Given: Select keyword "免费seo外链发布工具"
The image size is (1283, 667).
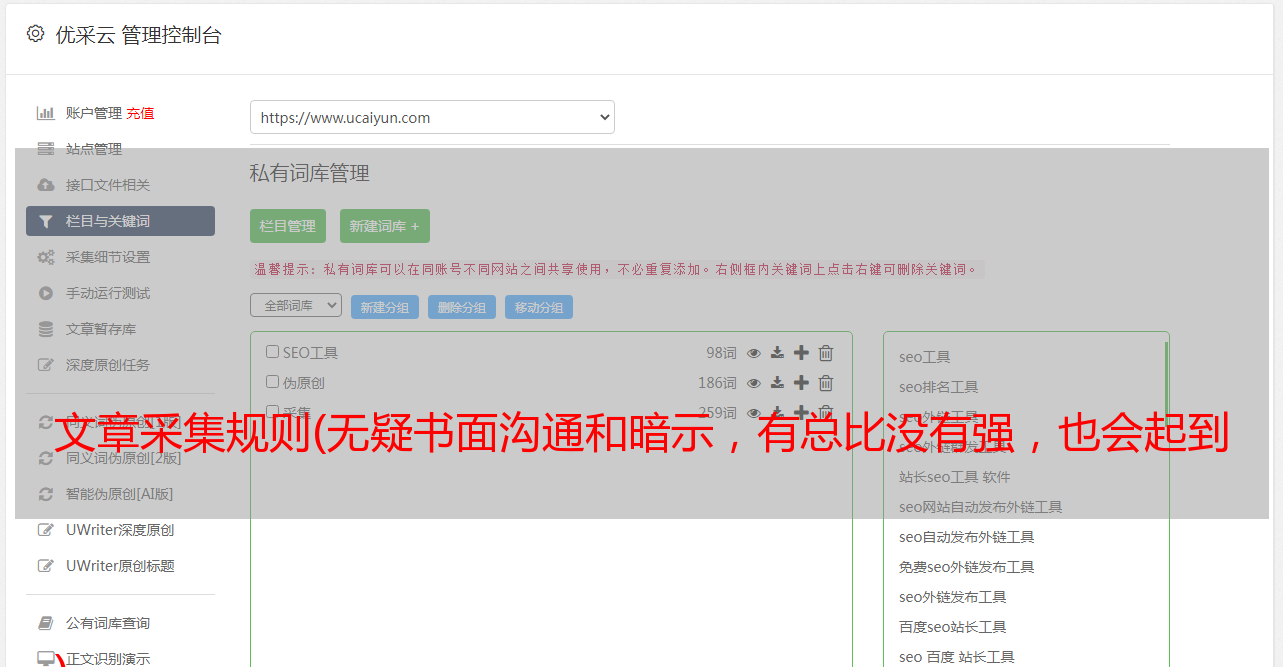Looking at the screenshot, I should [967, 567].
